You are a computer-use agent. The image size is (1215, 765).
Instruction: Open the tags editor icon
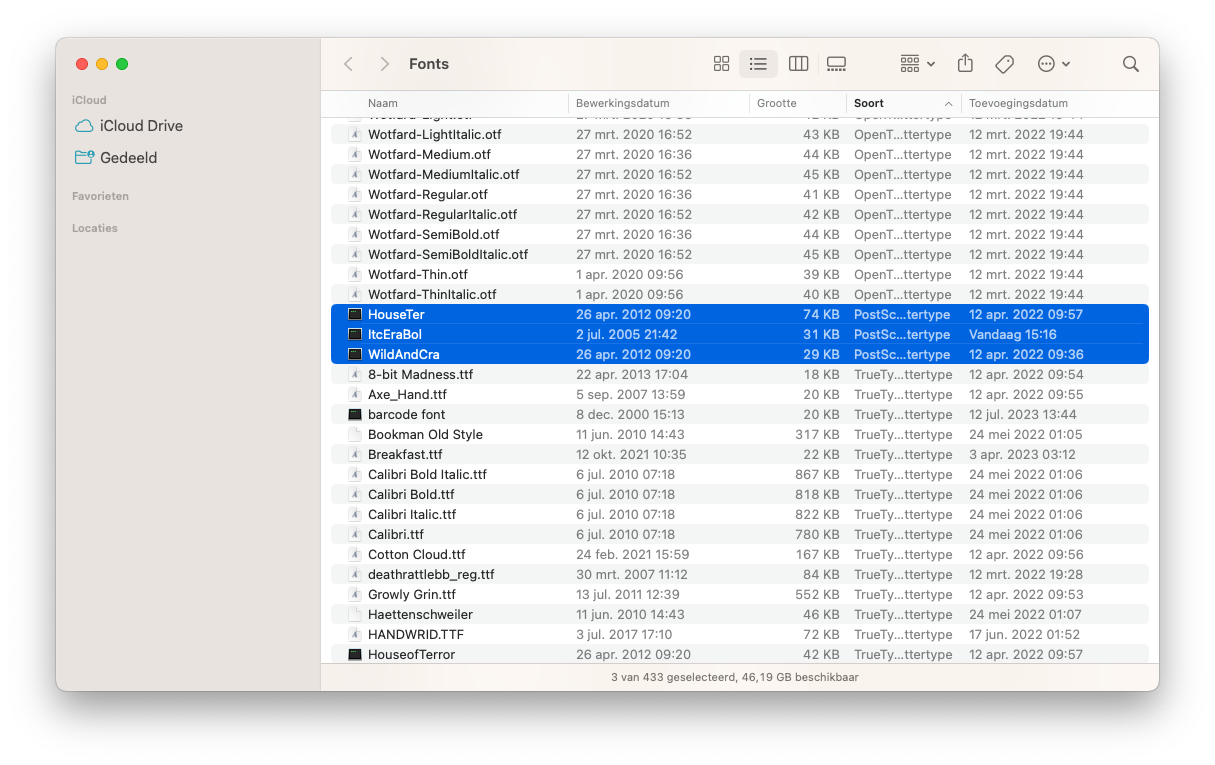[1005, 64]
